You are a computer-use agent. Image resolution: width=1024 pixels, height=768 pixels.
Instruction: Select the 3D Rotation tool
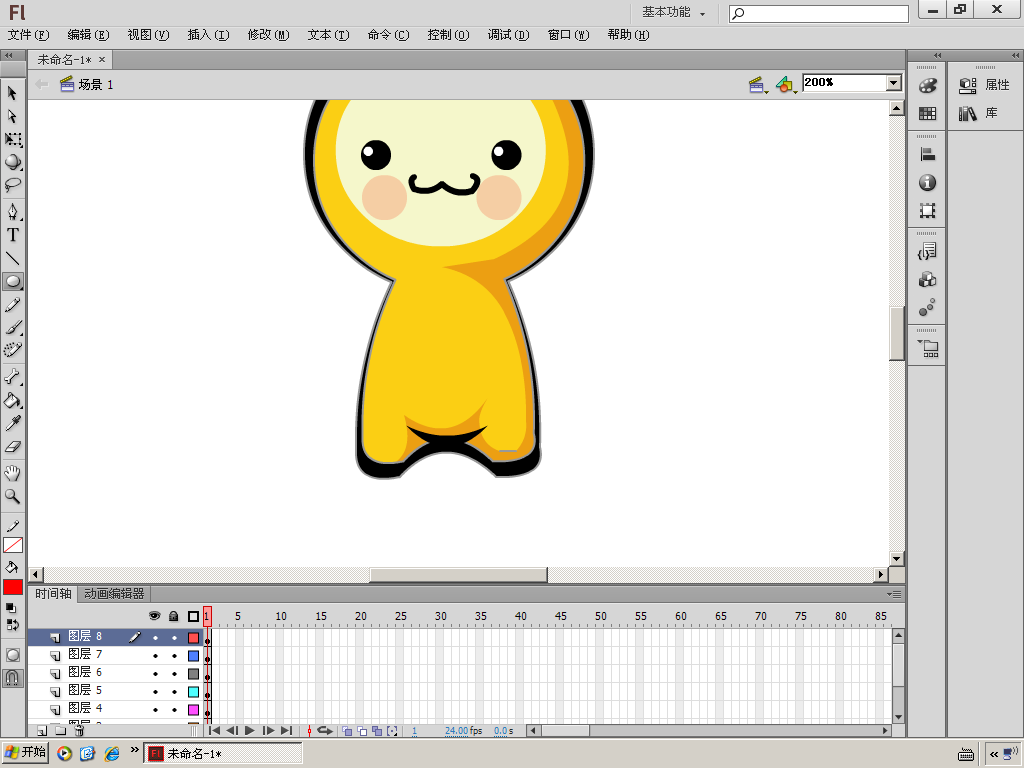(x=12, y=162)
